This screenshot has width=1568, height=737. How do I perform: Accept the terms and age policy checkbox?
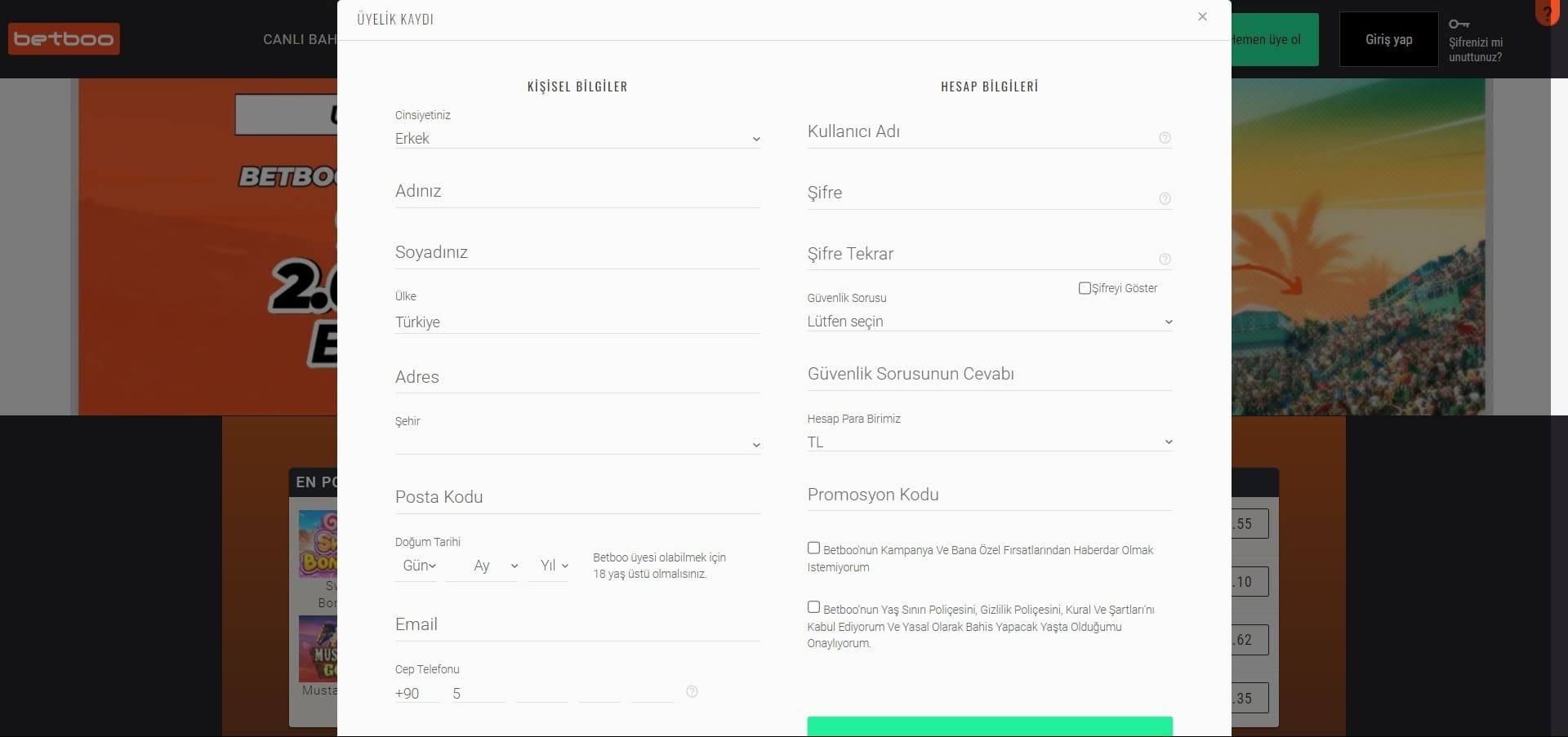(x=813, y=607)
